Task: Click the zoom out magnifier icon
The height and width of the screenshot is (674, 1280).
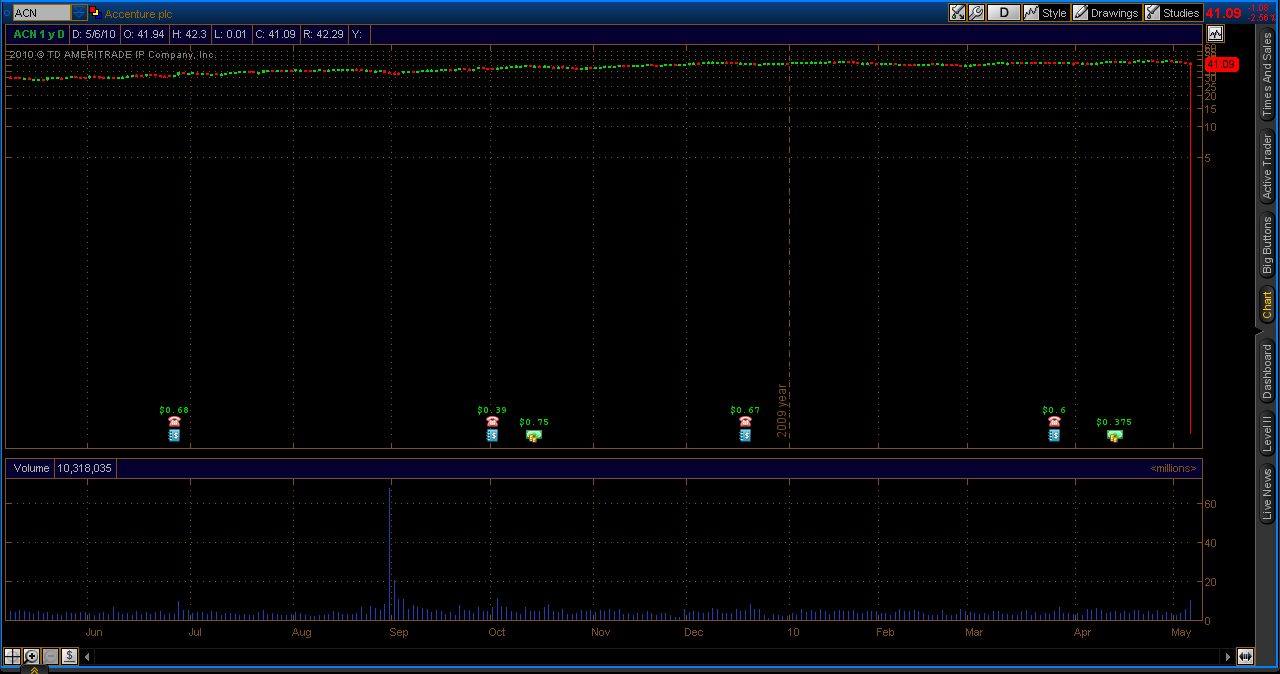Action: (x=50, y=656)
